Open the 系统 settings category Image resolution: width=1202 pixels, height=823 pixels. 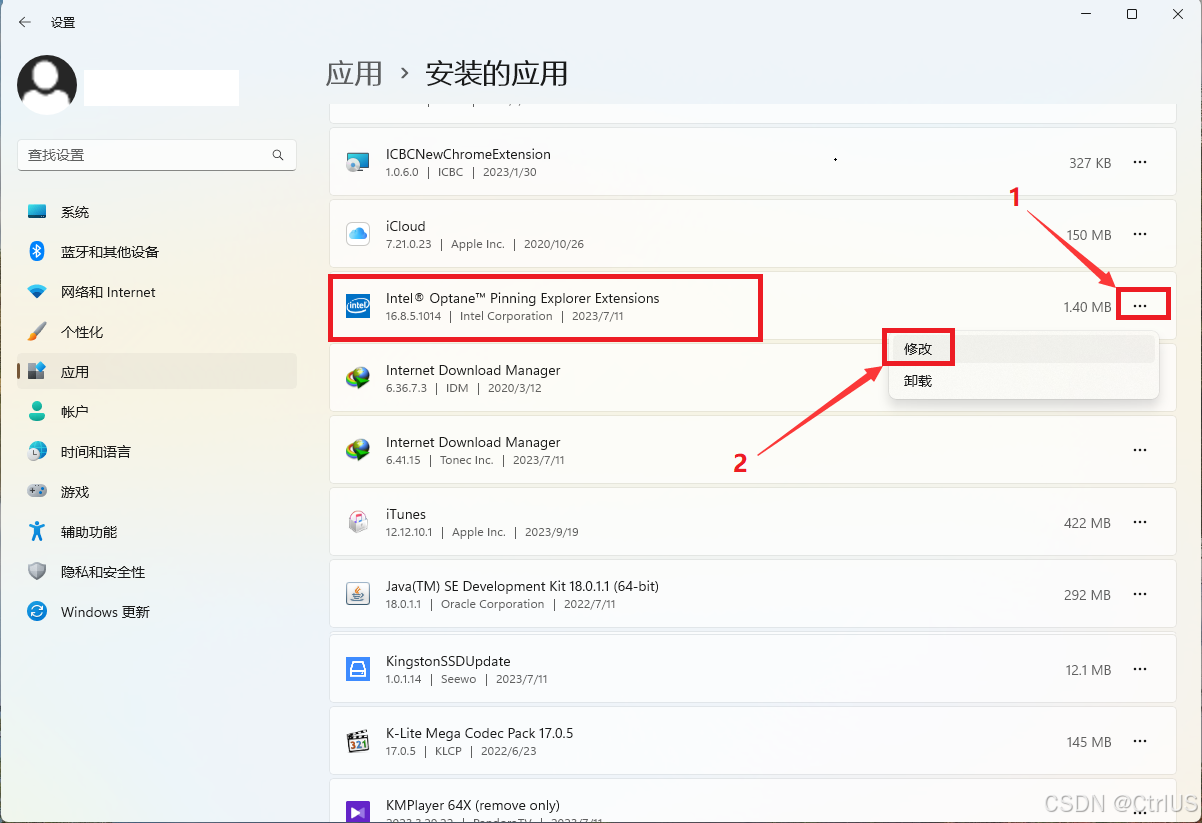[x=157, y=212]
